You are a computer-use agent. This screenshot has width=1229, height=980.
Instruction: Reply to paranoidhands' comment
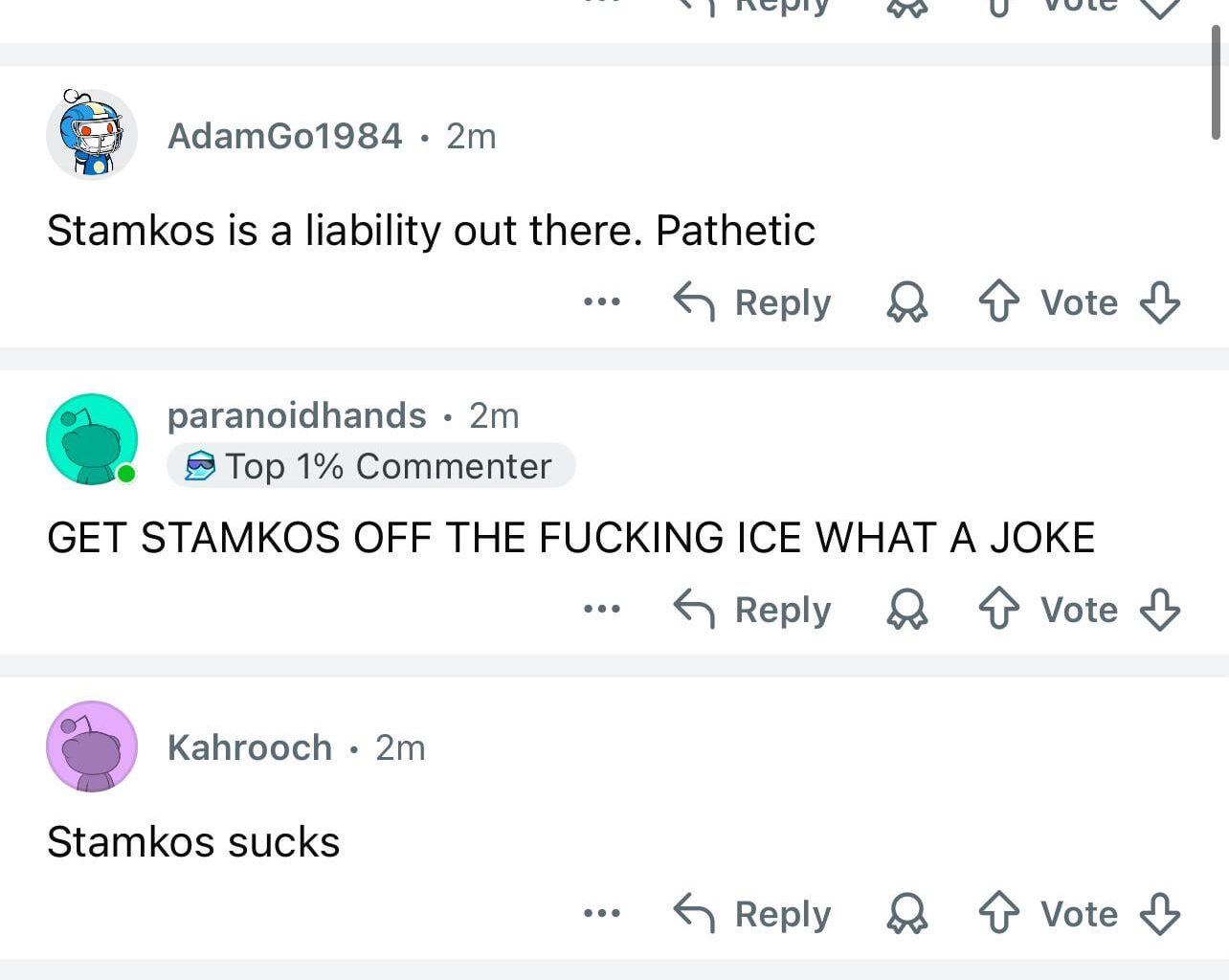tap(753, 610)
